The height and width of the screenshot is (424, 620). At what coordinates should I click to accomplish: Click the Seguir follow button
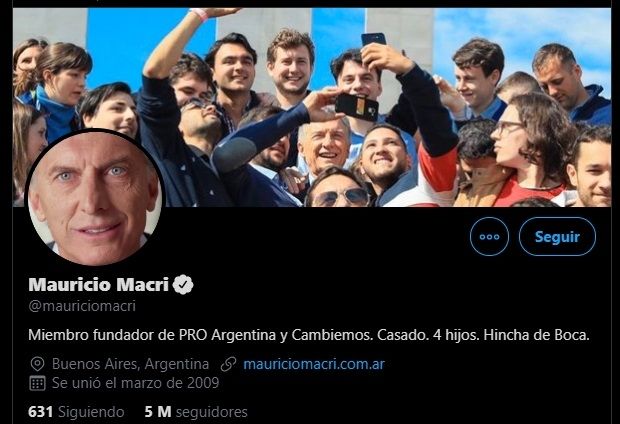click(557, 237)
